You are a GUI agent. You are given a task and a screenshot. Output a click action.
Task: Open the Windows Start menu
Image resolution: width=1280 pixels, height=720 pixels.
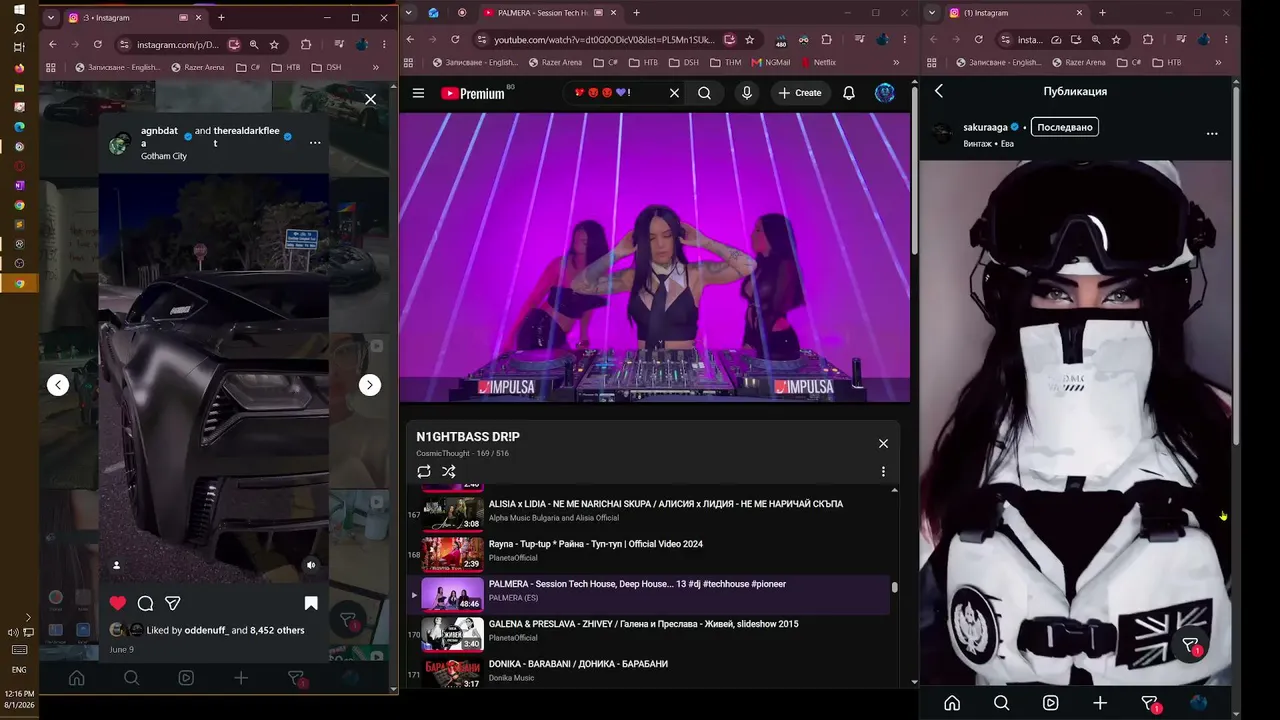[x=19, y=10]
